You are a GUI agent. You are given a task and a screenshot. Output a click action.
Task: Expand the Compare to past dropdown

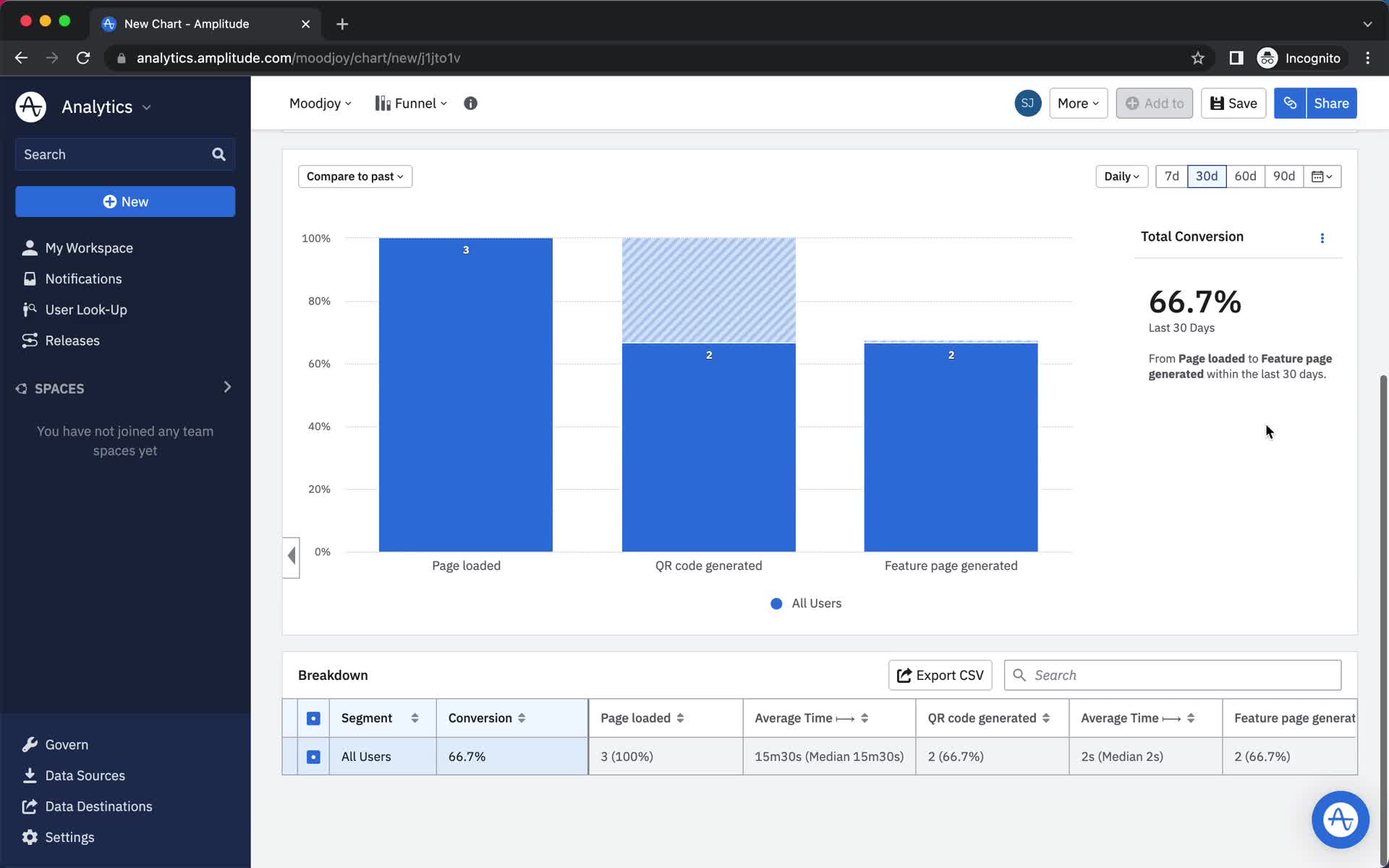point(353,176)
